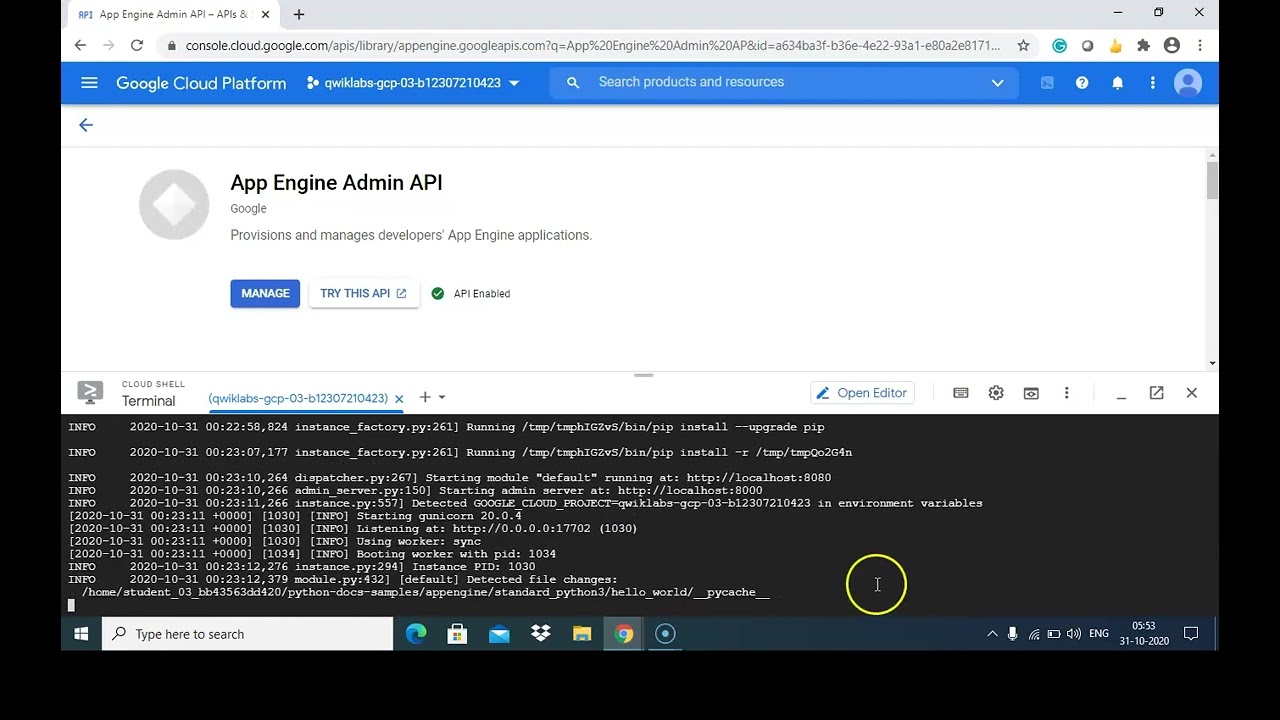This screenshot has width=1280, height=720.
Task: Click the search magnifier icon
Action: [573, 83]
